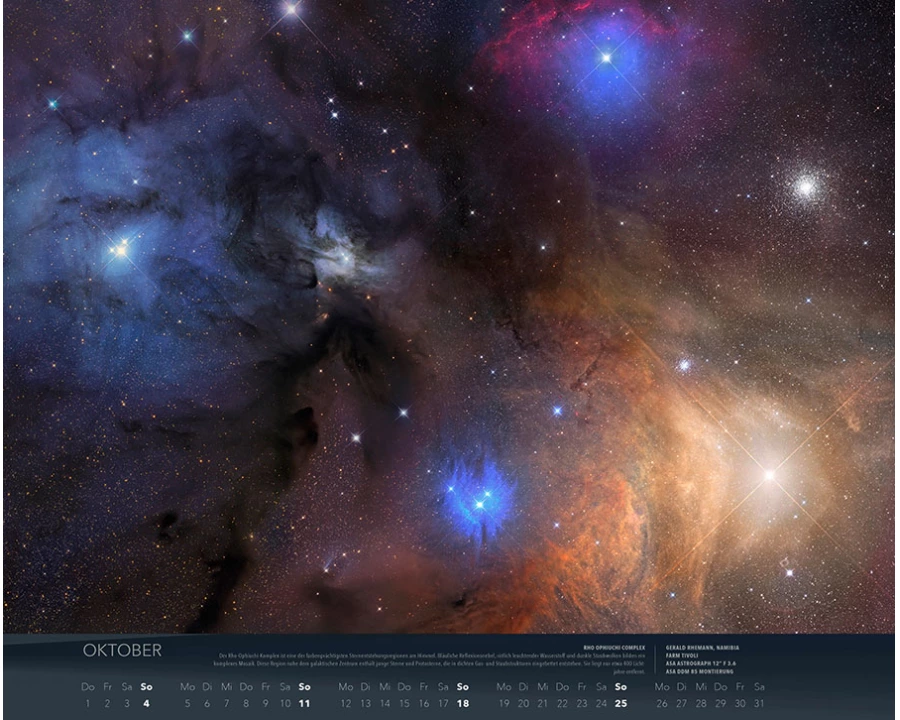Click date 1 in the calendar
This screenshot has height=720, width=900.
88,703
